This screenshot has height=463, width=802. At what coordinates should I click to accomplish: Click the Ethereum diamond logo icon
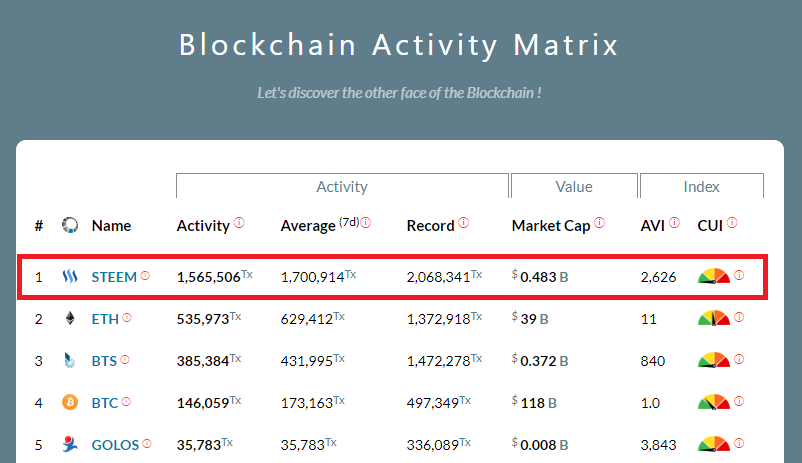pyautogui.click(x=70, y=319)
